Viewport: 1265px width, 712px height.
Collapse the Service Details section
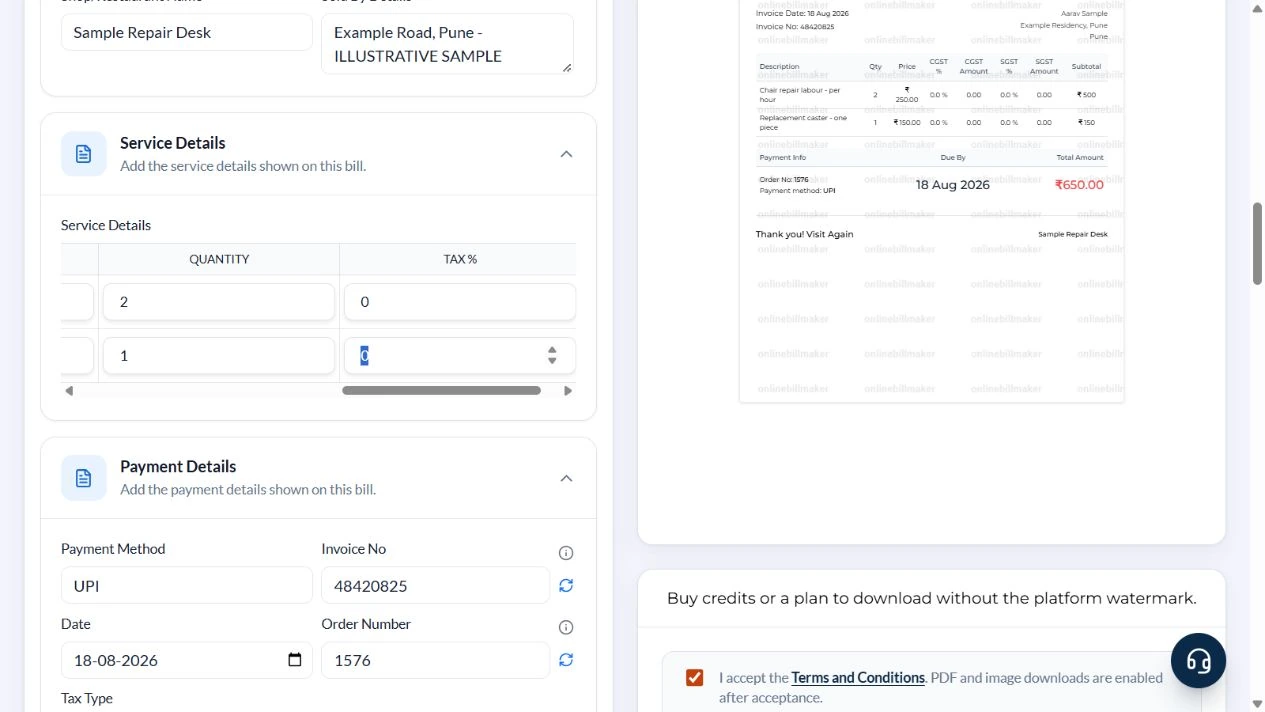pos(566,154)
